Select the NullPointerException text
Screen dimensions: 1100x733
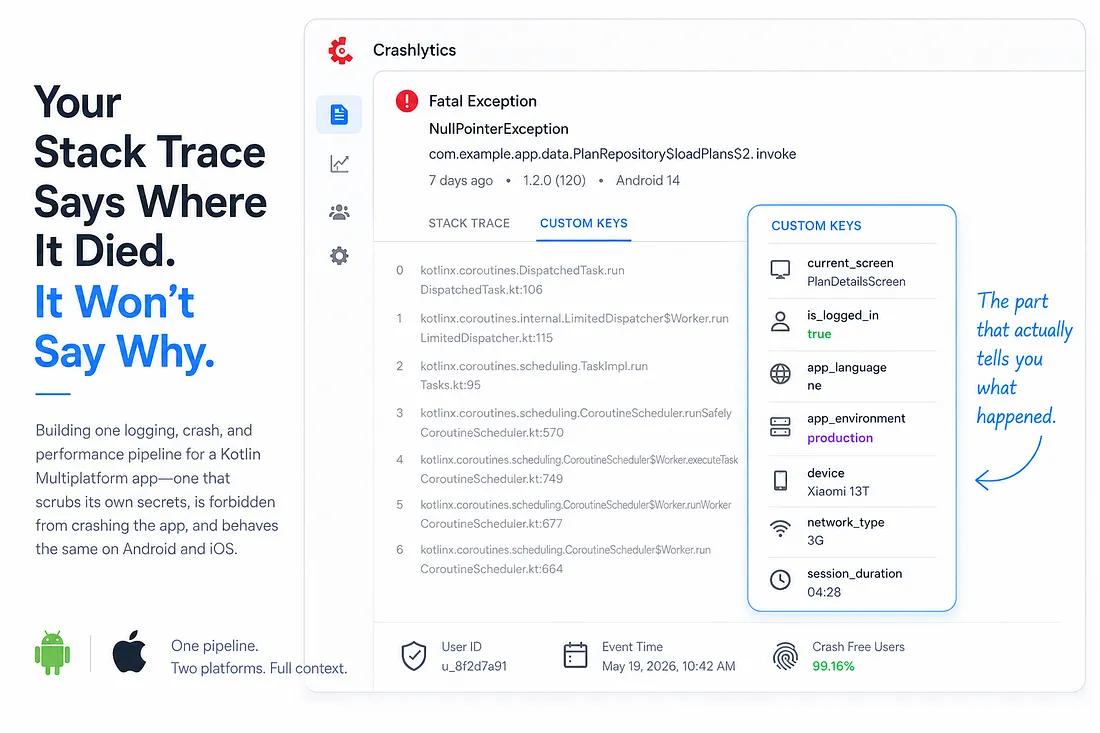click(x=499, y=129)
